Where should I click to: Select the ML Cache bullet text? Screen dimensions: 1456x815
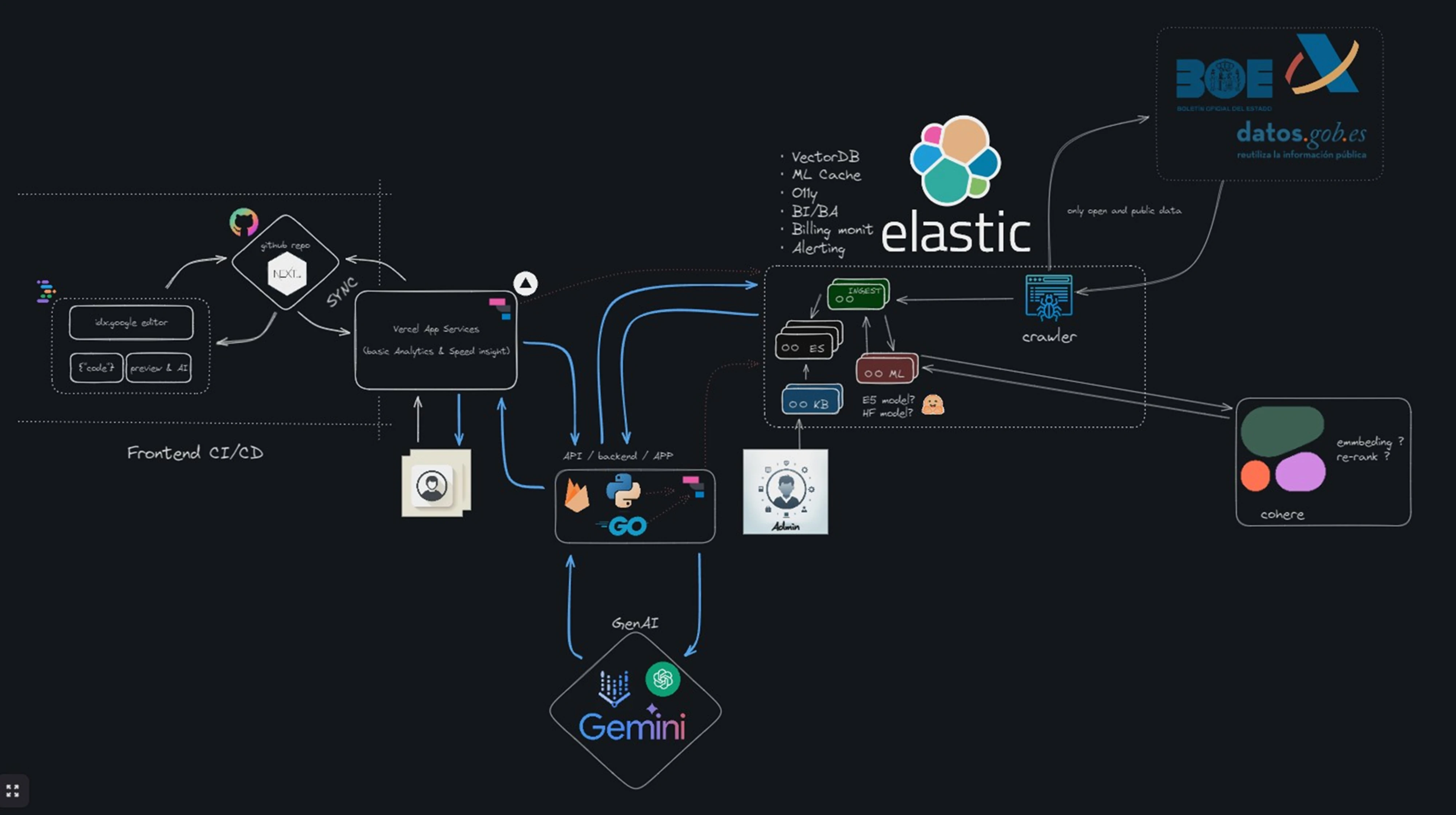[826, 175]
